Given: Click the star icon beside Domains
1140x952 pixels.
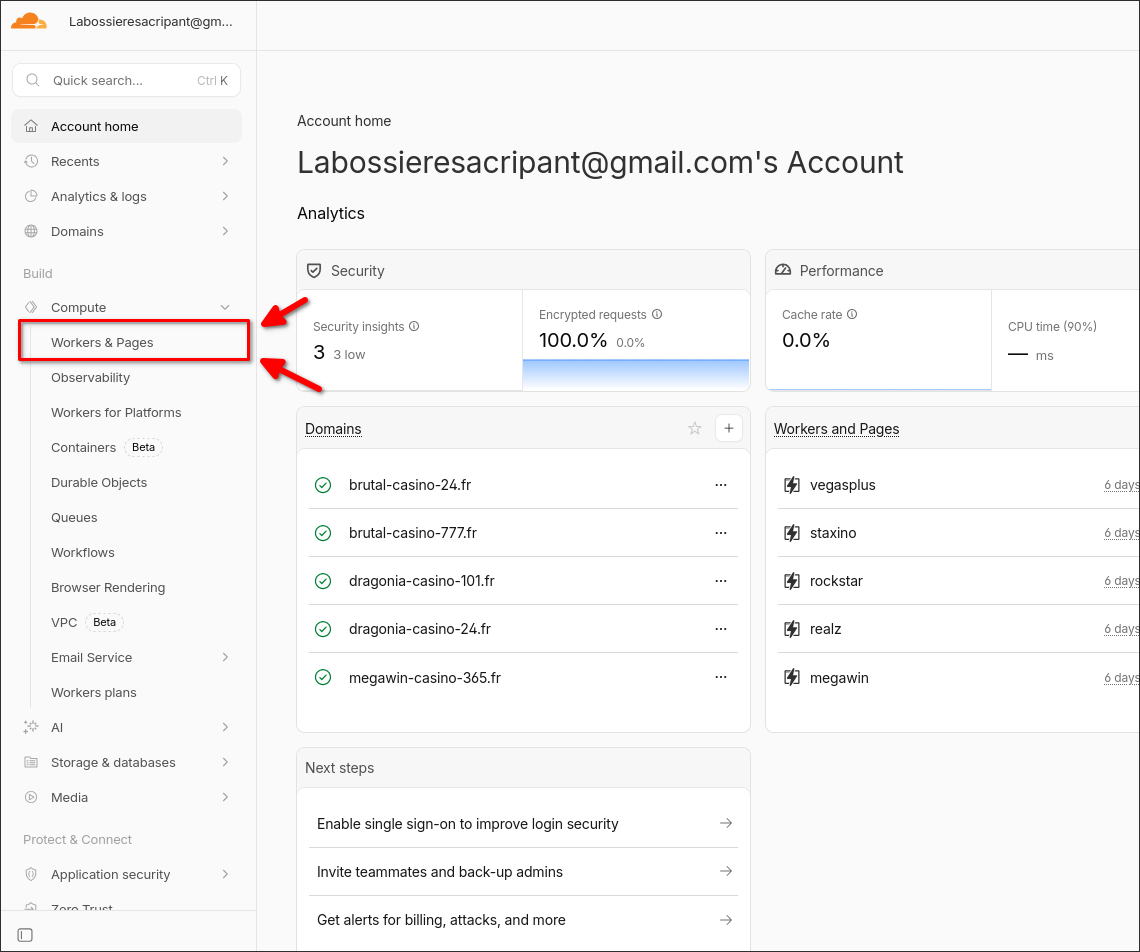Looking at the screenshot, I should [695, 429].
